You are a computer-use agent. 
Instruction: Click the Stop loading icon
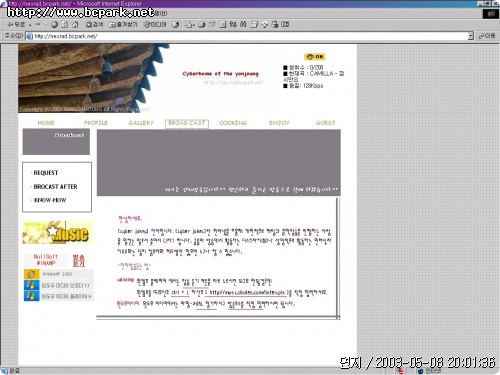[x=55, y=24]
